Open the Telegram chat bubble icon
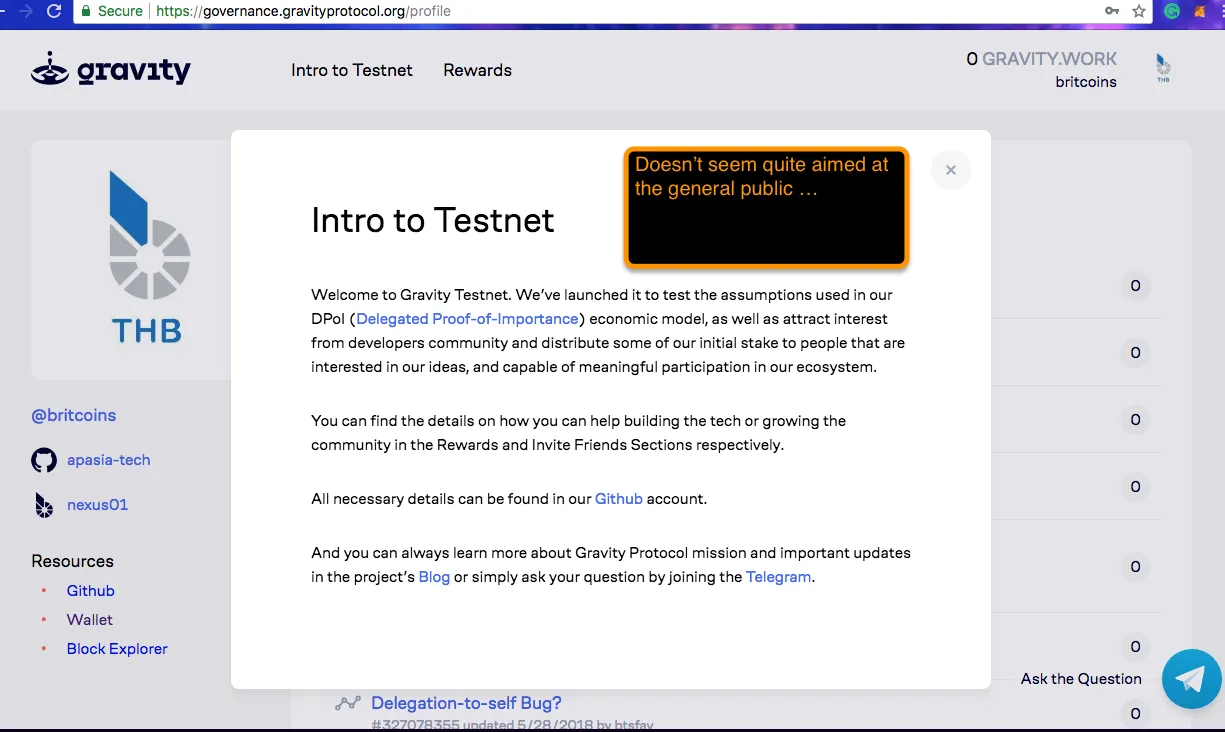The image size is (1225, 732). point(1192,679)
